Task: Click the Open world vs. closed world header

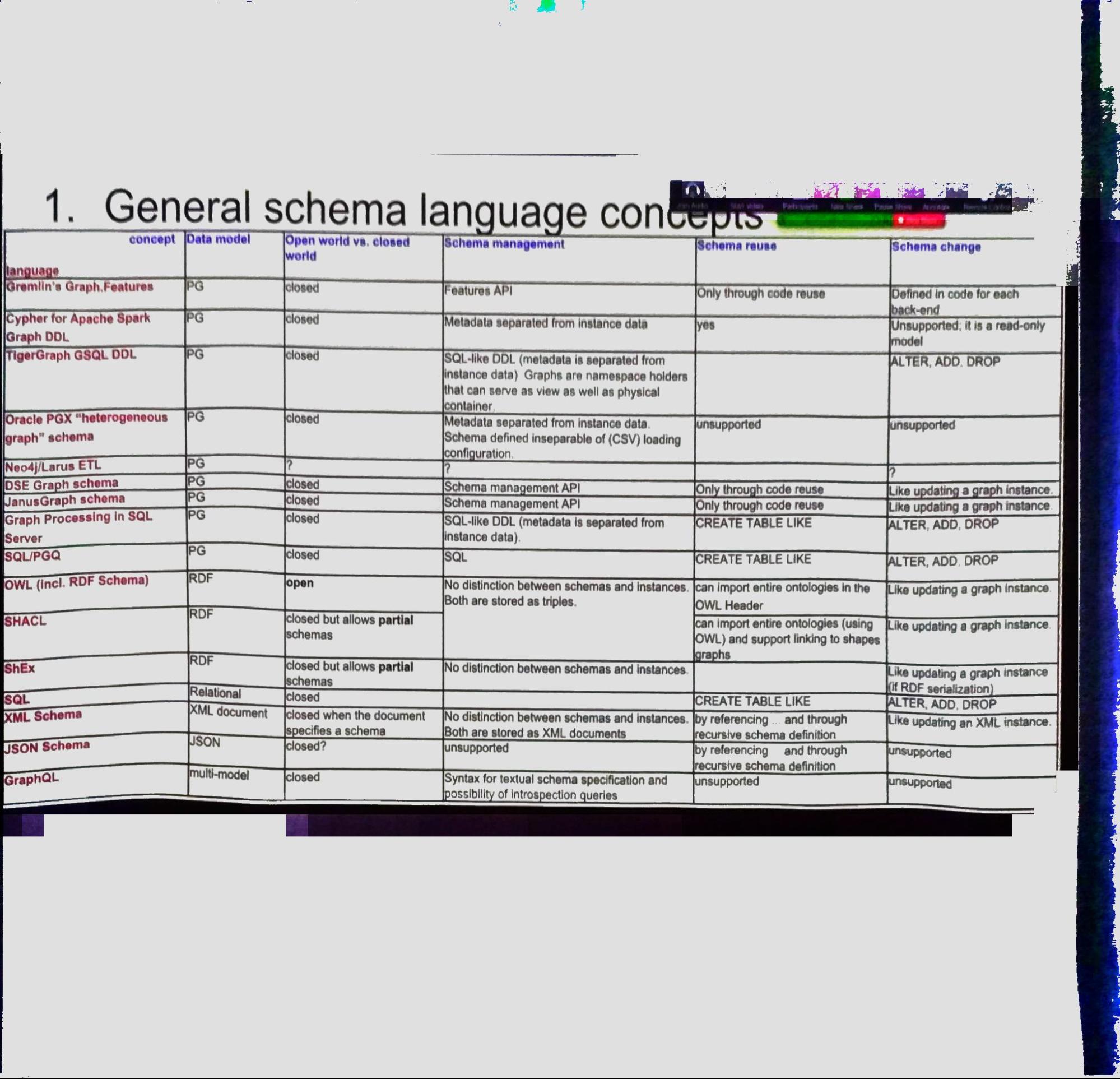Action: [347, 248]
